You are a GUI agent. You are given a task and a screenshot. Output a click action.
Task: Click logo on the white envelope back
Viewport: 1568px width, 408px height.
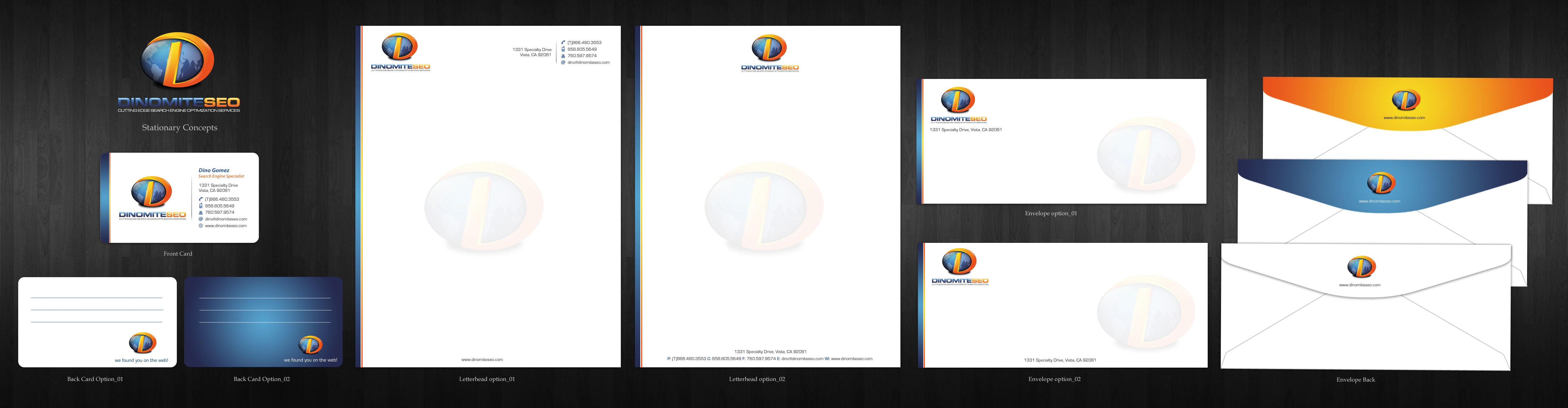click(1361, 267)
